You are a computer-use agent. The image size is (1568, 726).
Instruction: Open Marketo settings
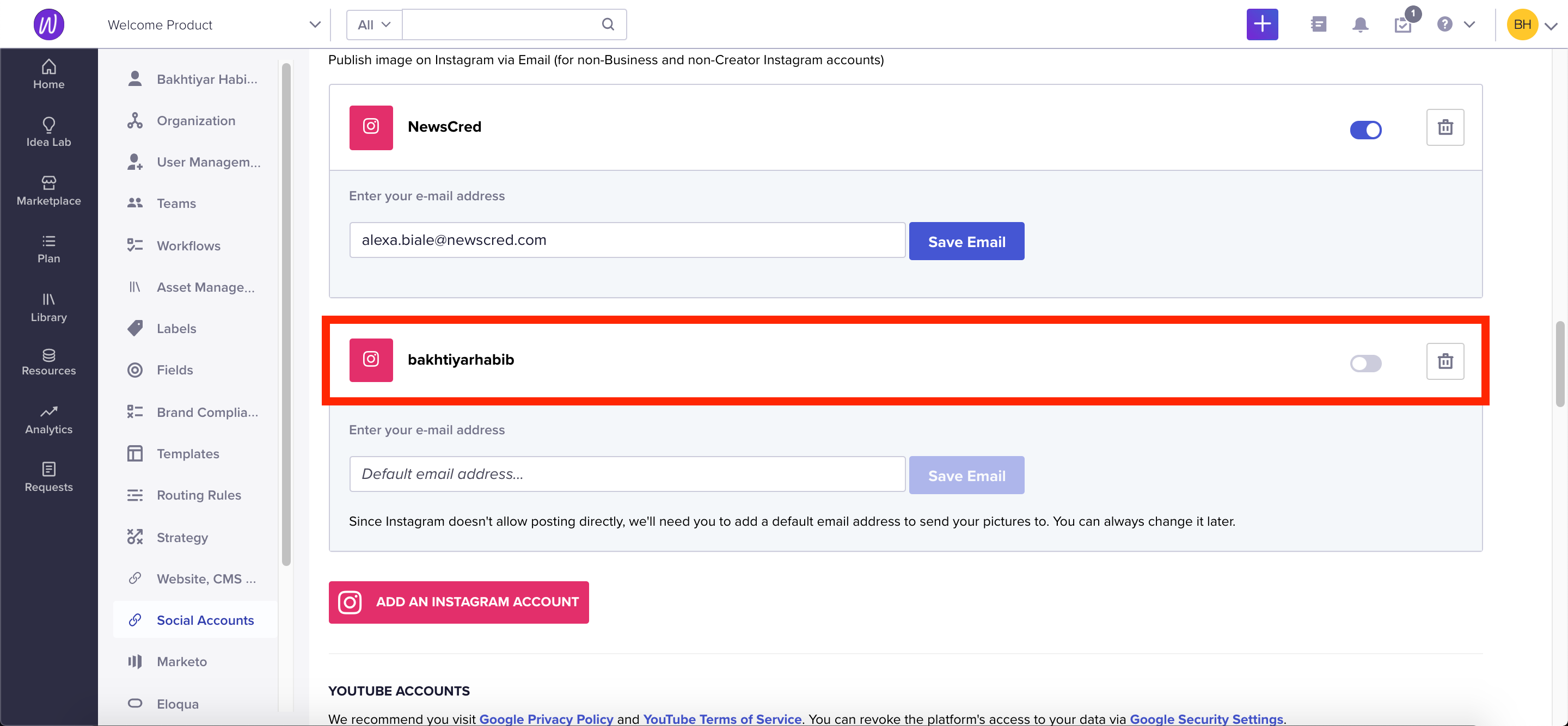click(x=195, y=661)
